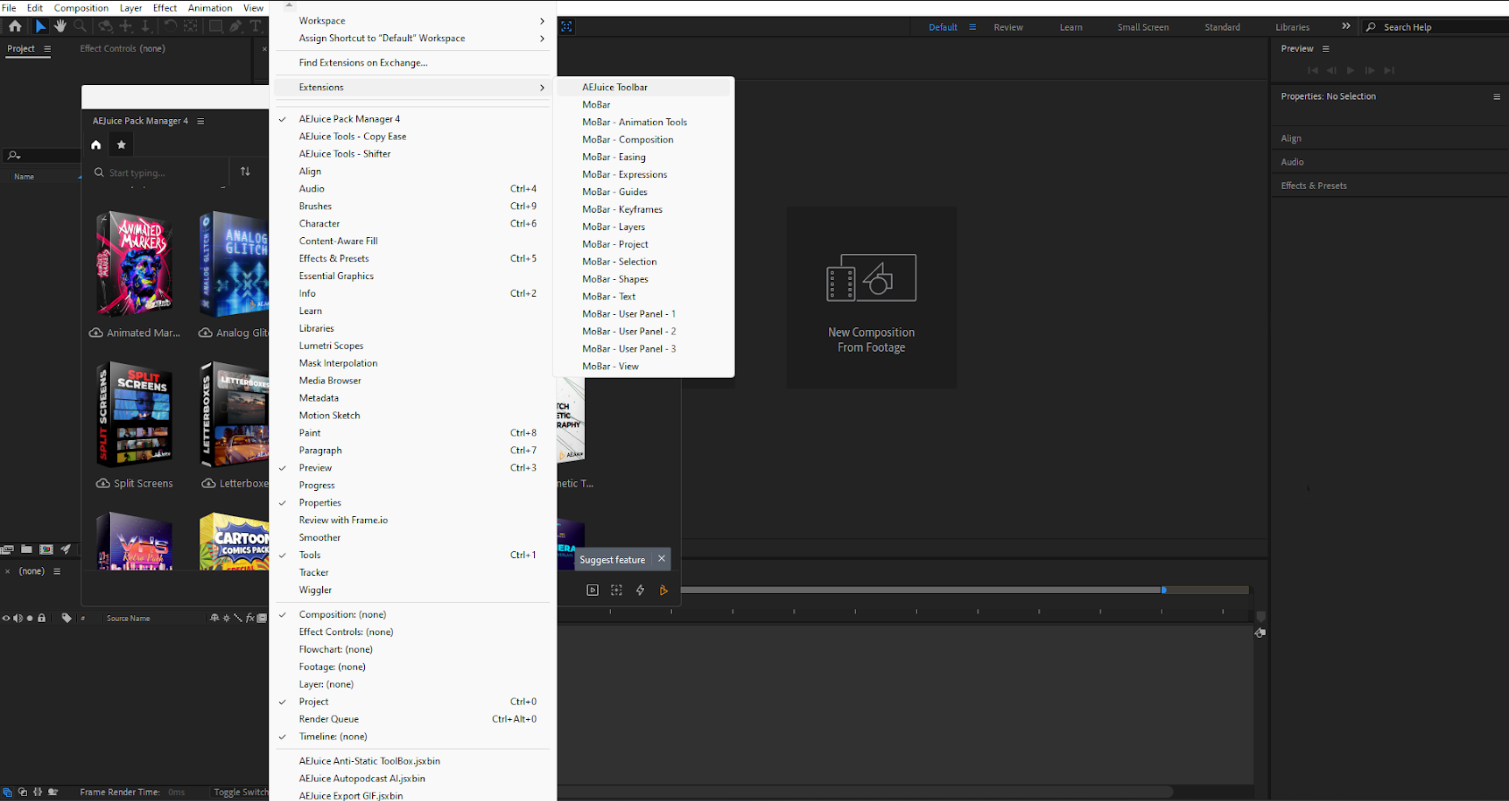This screenshot has height=801, width=1509.
Task: Click the AEJuice sort arrows icon
Action: (245, 172)
